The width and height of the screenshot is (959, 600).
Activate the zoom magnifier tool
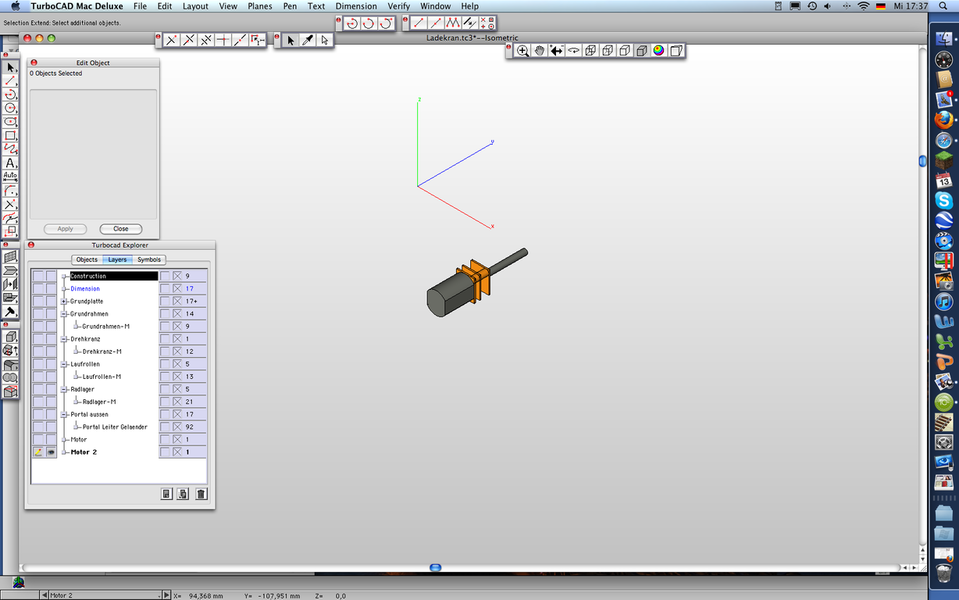[x=522, y=50]
